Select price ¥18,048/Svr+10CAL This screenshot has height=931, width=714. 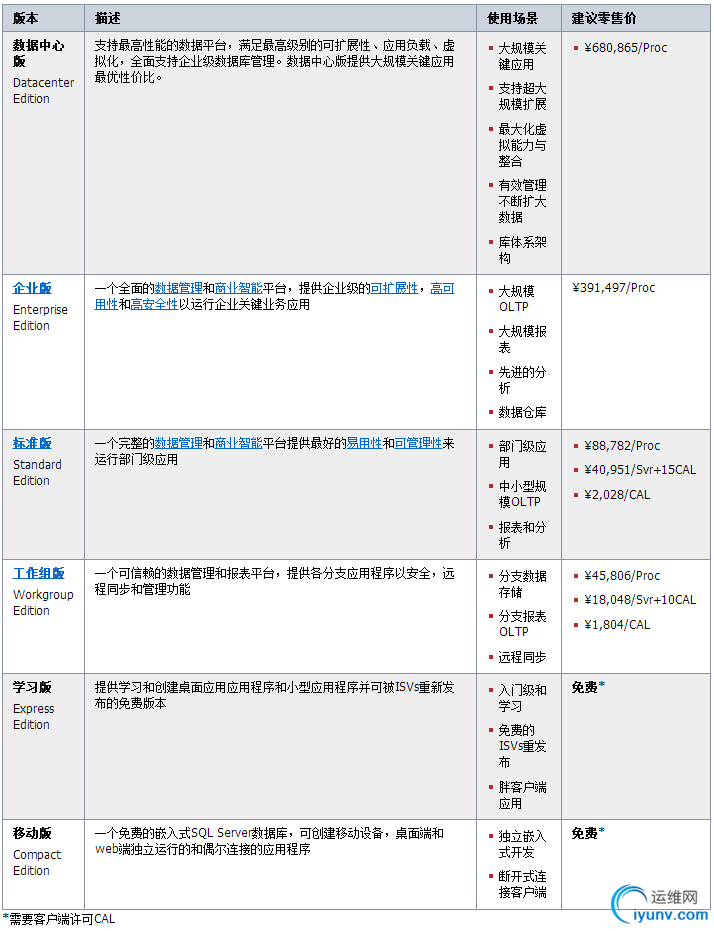click(640, 600)
